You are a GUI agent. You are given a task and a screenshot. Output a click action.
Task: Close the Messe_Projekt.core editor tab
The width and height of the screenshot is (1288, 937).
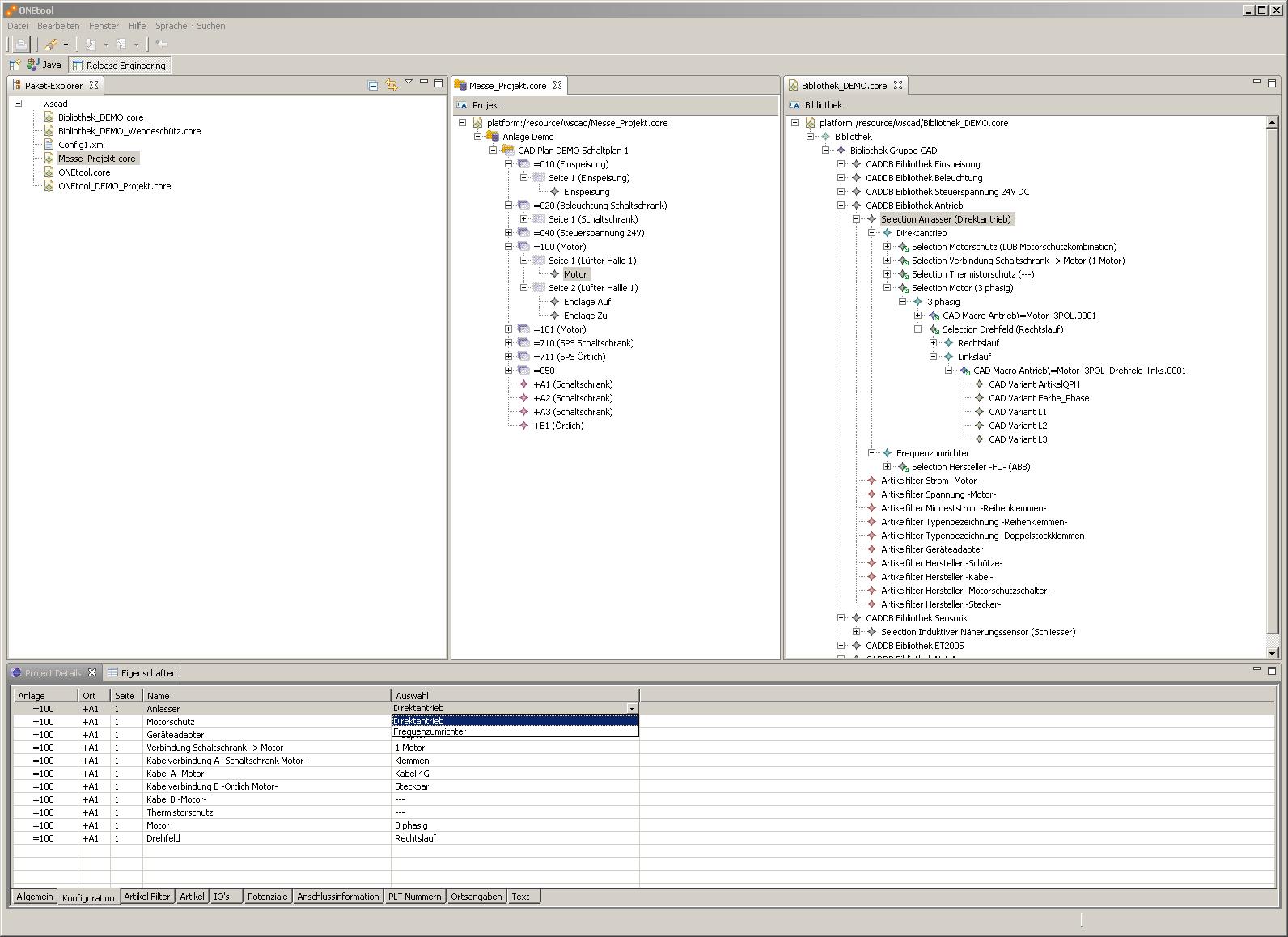(557, 85)
